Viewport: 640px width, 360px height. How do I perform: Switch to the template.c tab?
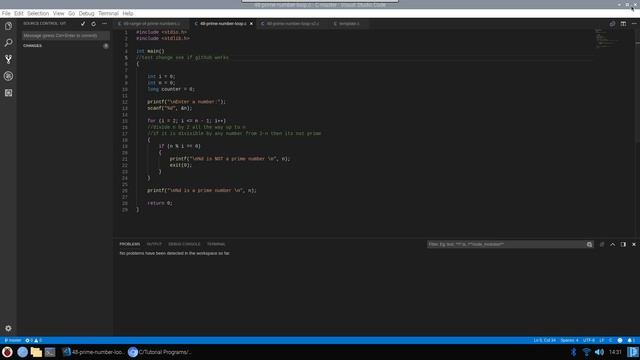tap(349, 24)
